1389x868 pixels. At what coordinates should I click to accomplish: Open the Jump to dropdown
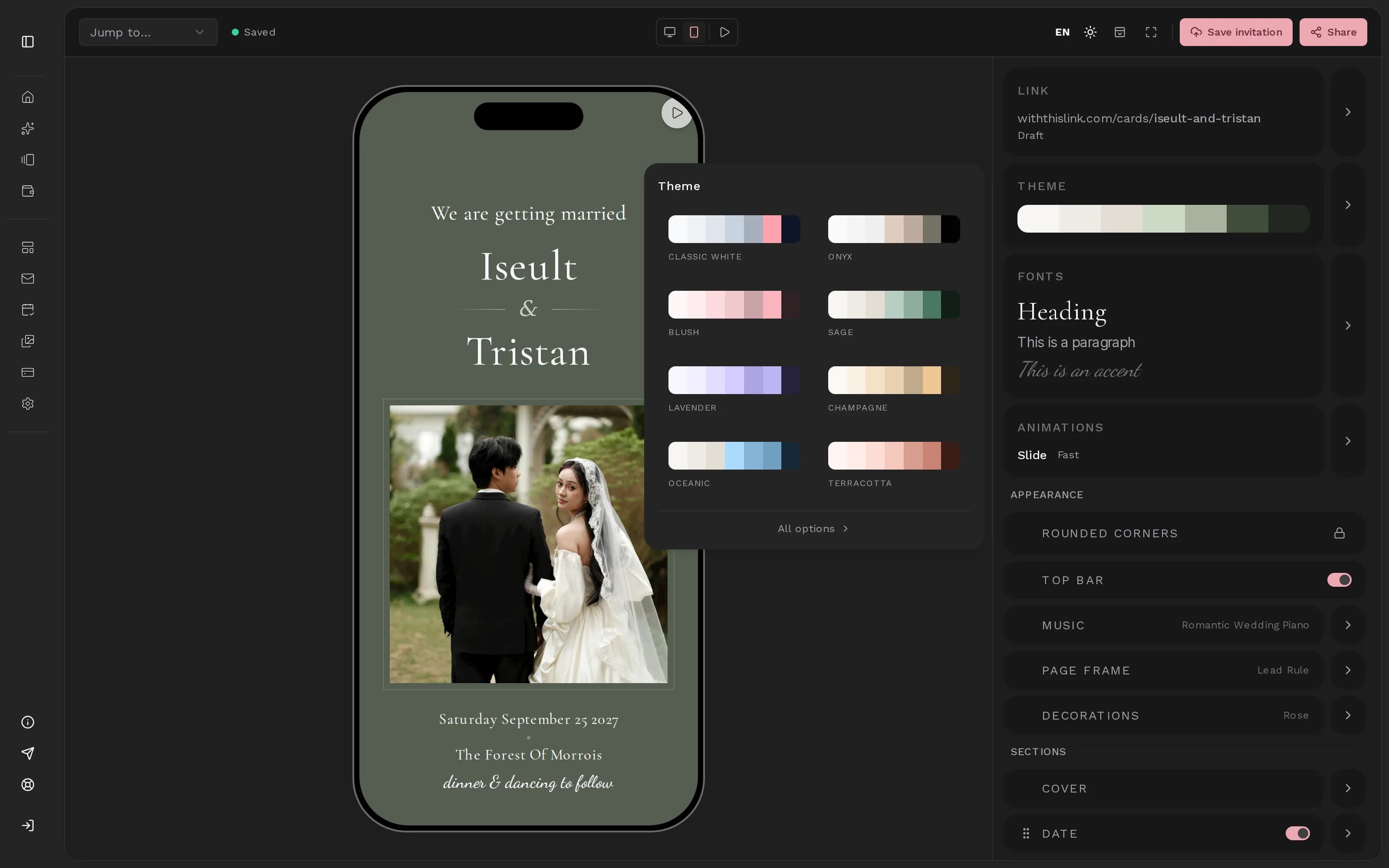[148, 32]
